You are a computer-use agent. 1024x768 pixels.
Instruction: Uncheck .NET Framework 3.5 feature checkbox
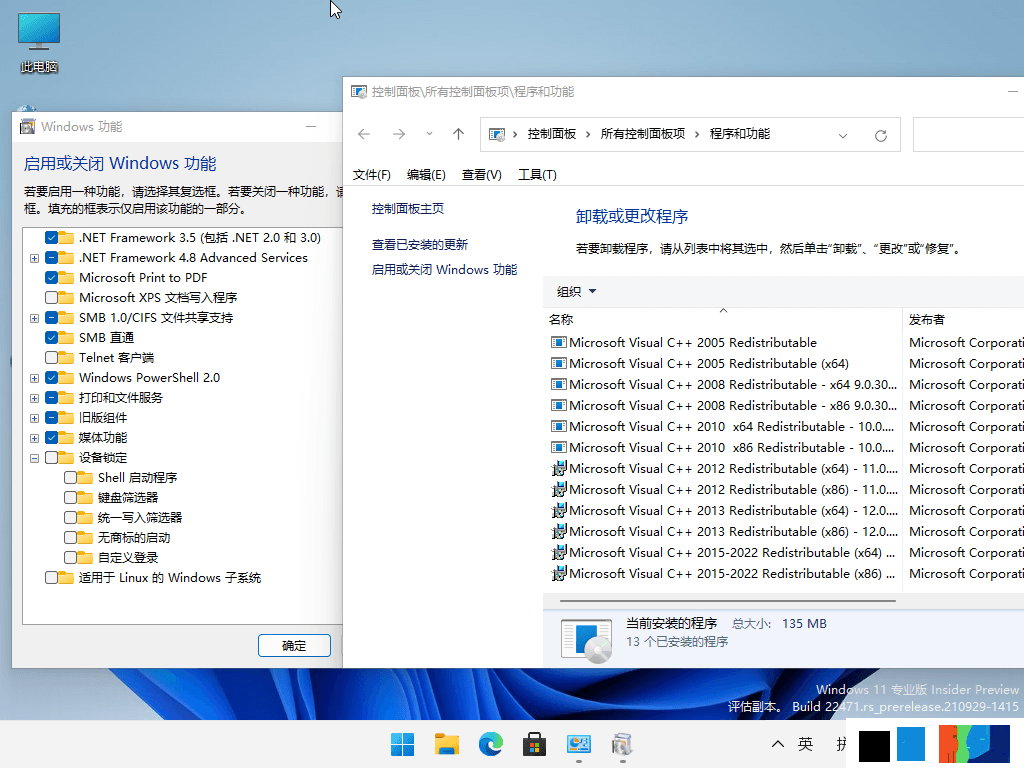point(52,238)
